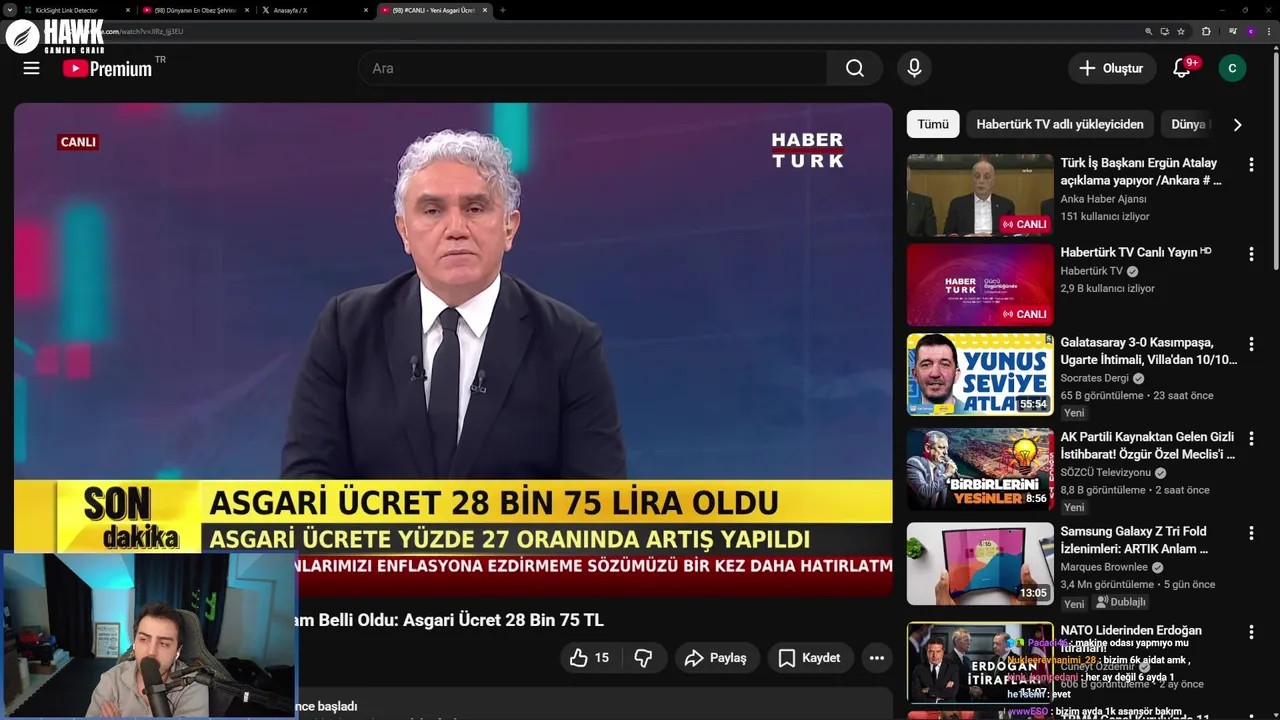Select 'Habertürk TV adlı yükleyiciden' filter chip

(1060, 124)
